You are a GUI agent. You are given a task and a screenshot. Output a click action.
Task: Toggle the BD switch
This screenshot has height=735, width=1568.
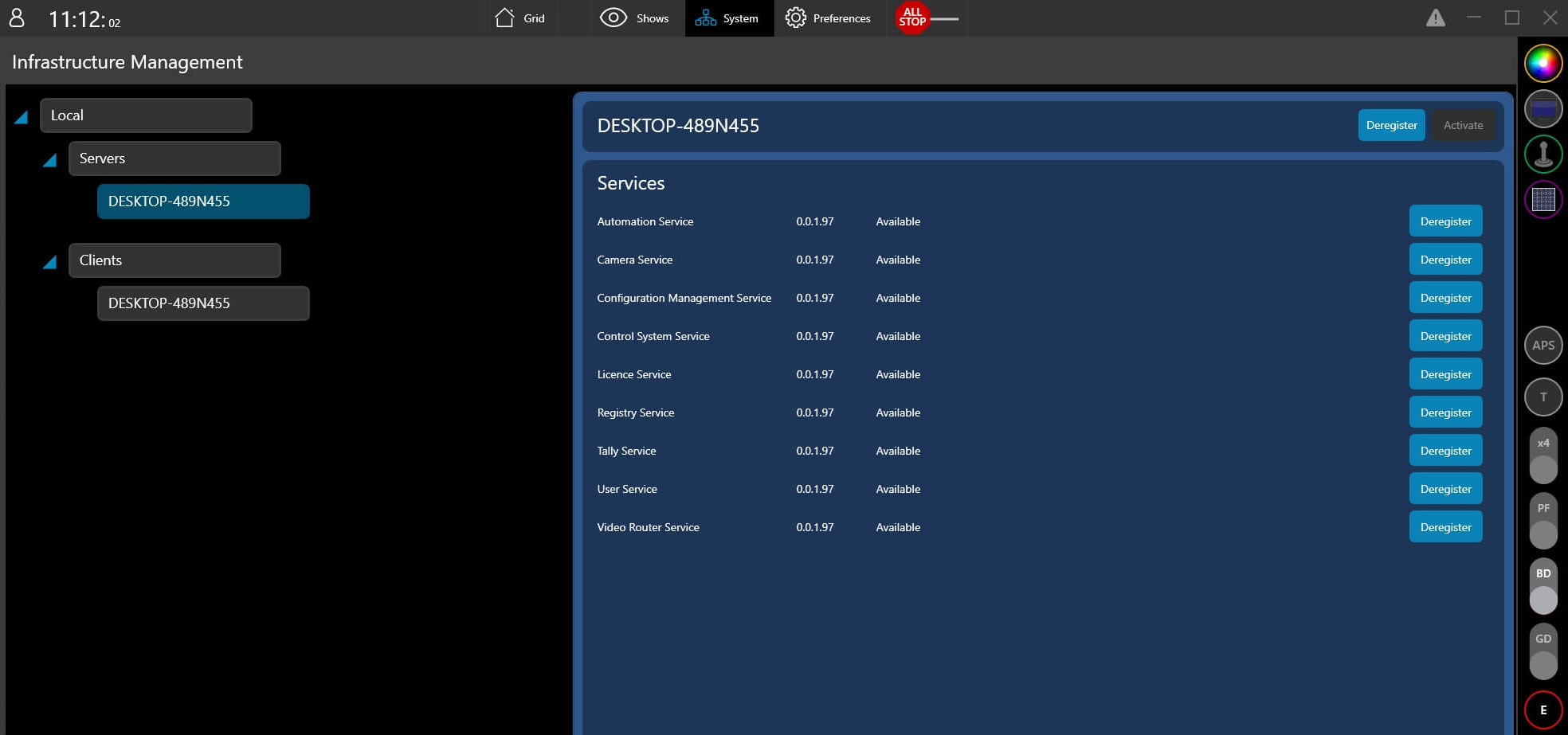pyautogui.click(x=1543, y=587)
